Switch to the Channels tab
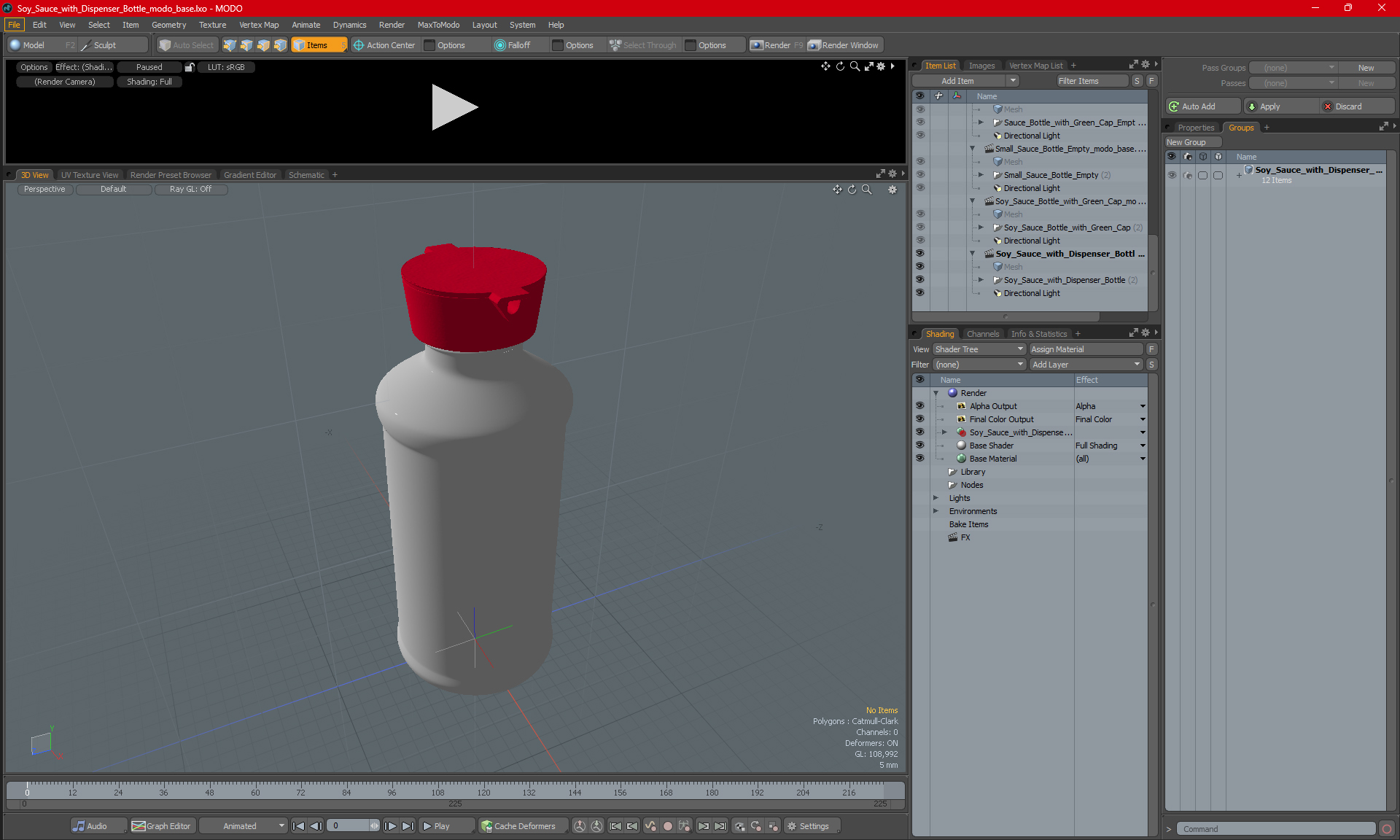The image size is (1400, 840). click(982, 334)
